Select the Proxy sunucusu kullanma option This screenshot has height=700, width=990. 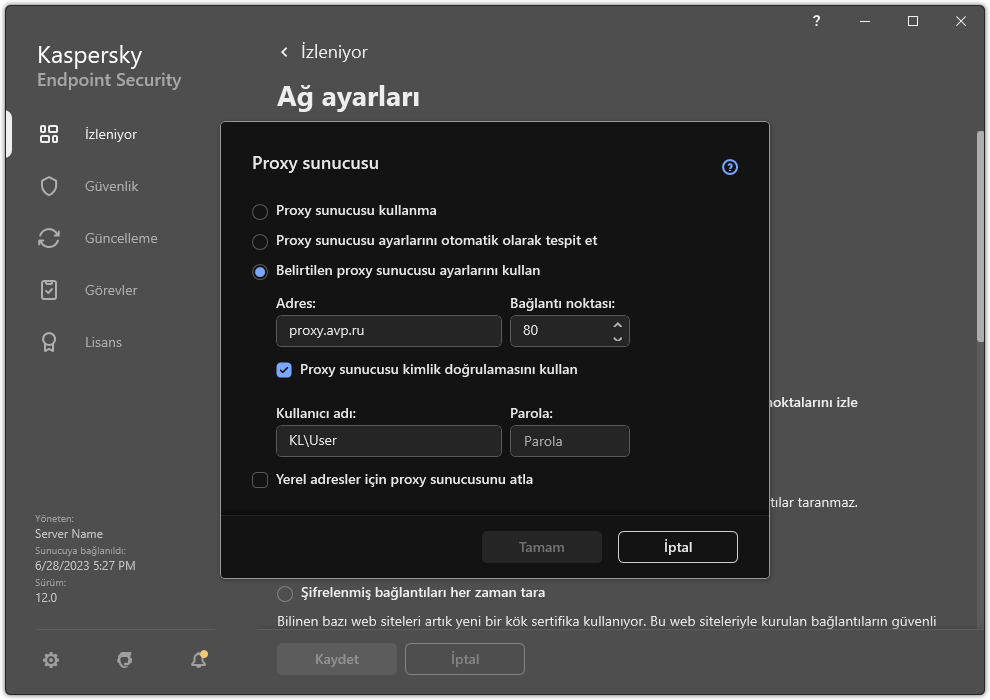tap(260, 211)
